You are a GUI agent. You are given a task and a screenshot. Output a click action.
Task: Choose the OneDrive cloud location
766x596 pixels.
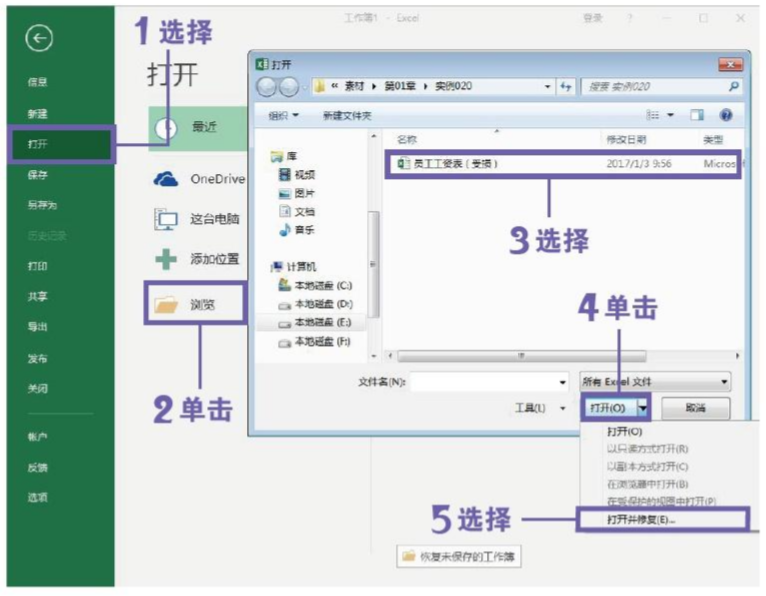[199, 179]
